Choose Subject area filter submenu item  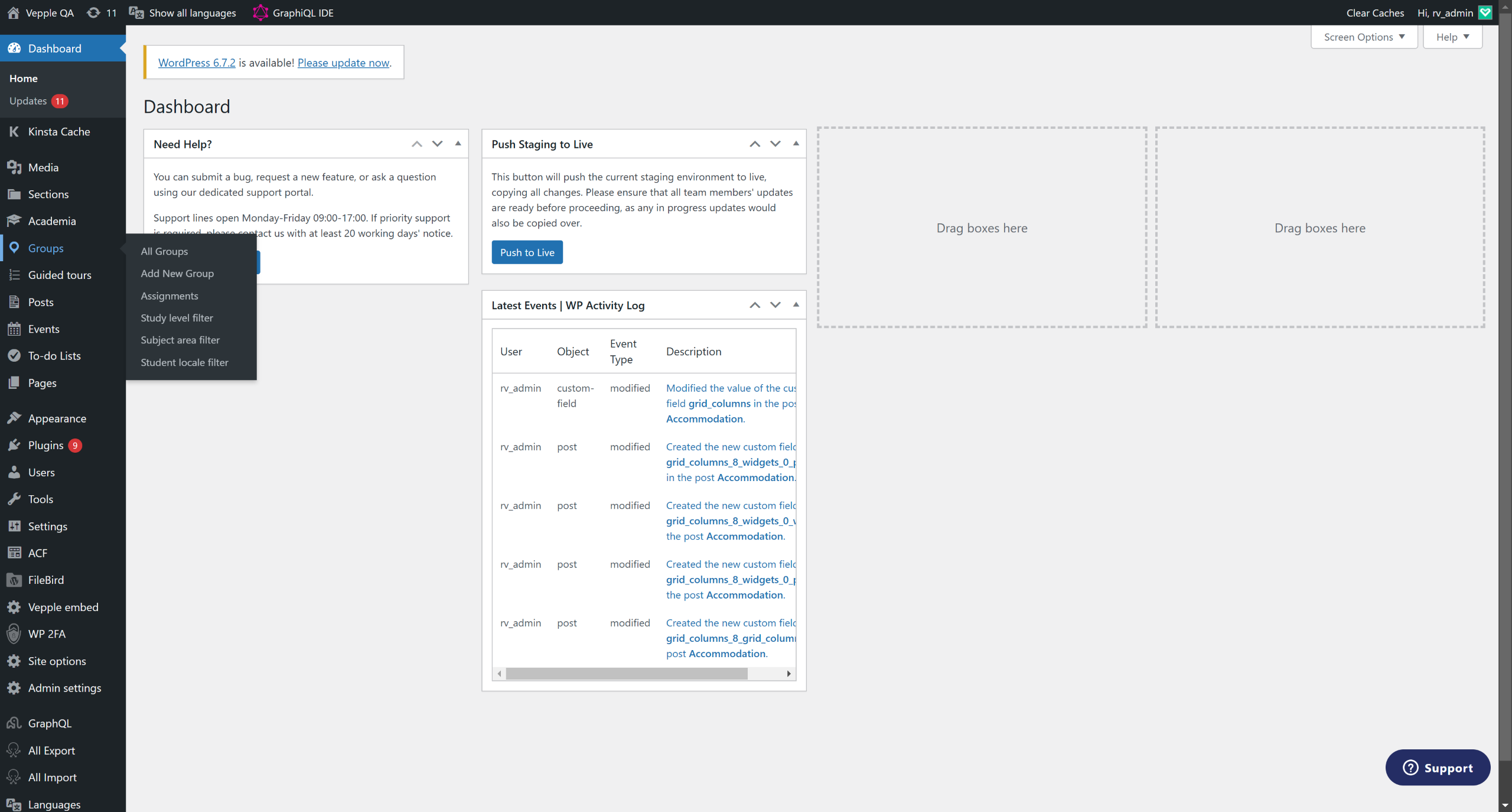(180, 340)
